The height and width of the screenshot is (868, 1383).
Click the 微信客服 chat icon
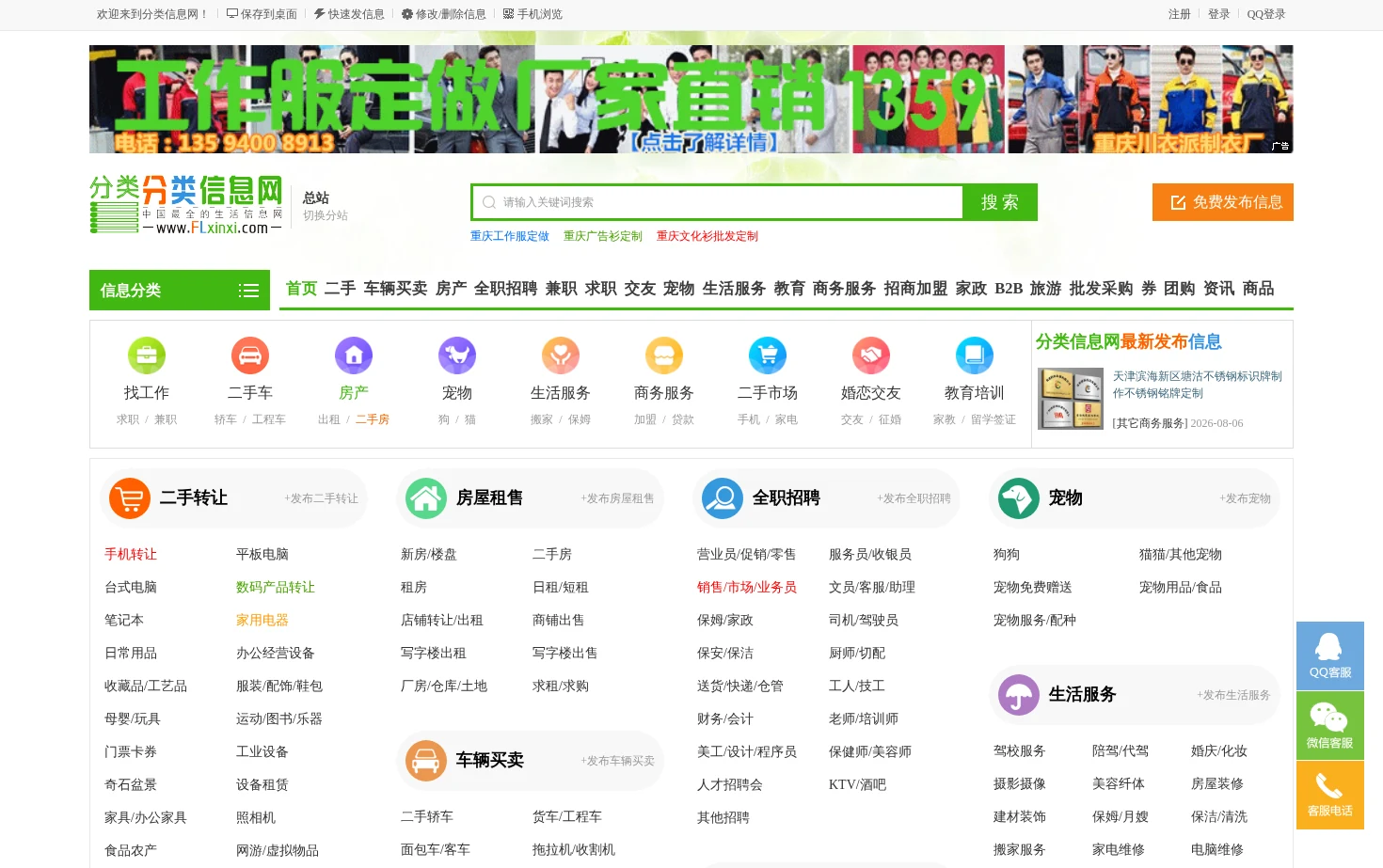[x=1330, y=726]
